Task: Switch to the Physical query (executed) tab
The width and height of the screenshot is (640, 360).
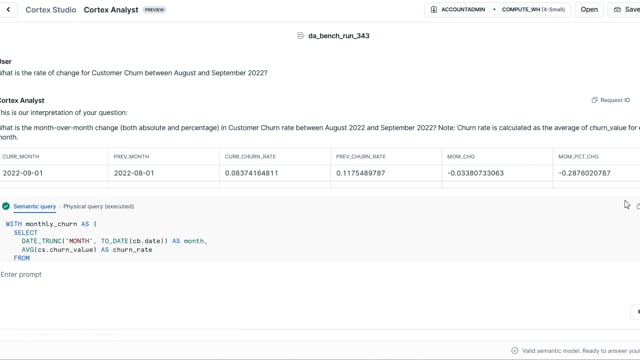Action: (x=99, y=206)
